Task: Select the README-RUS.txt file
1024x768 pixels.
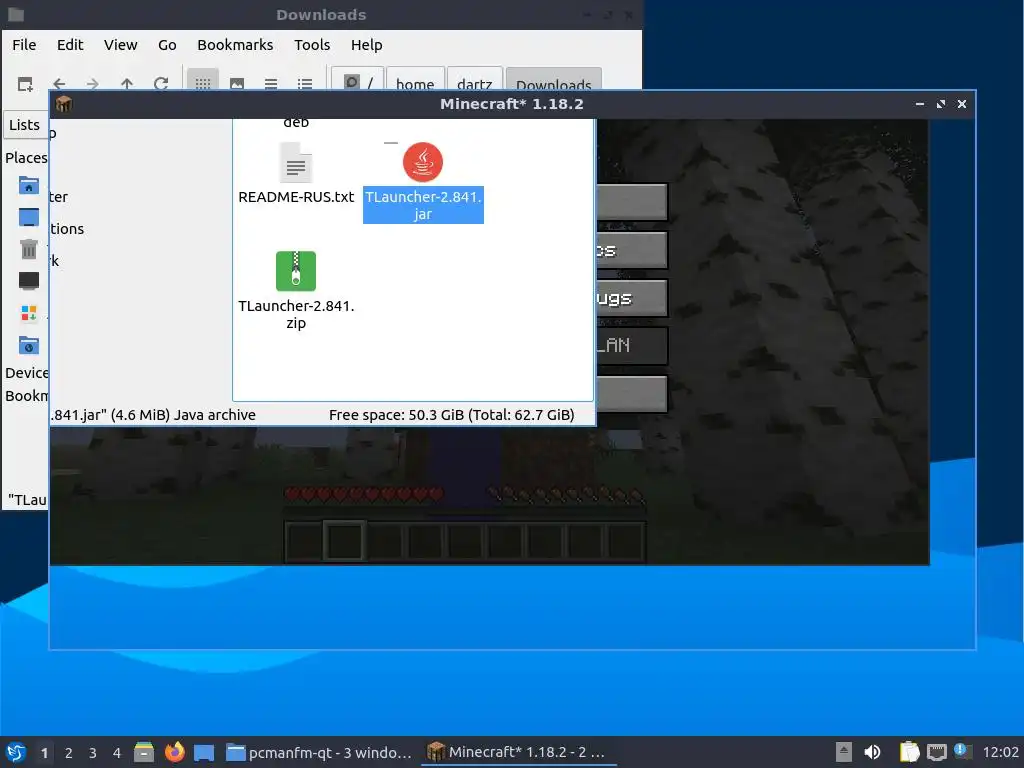Action: click(296, 174)
